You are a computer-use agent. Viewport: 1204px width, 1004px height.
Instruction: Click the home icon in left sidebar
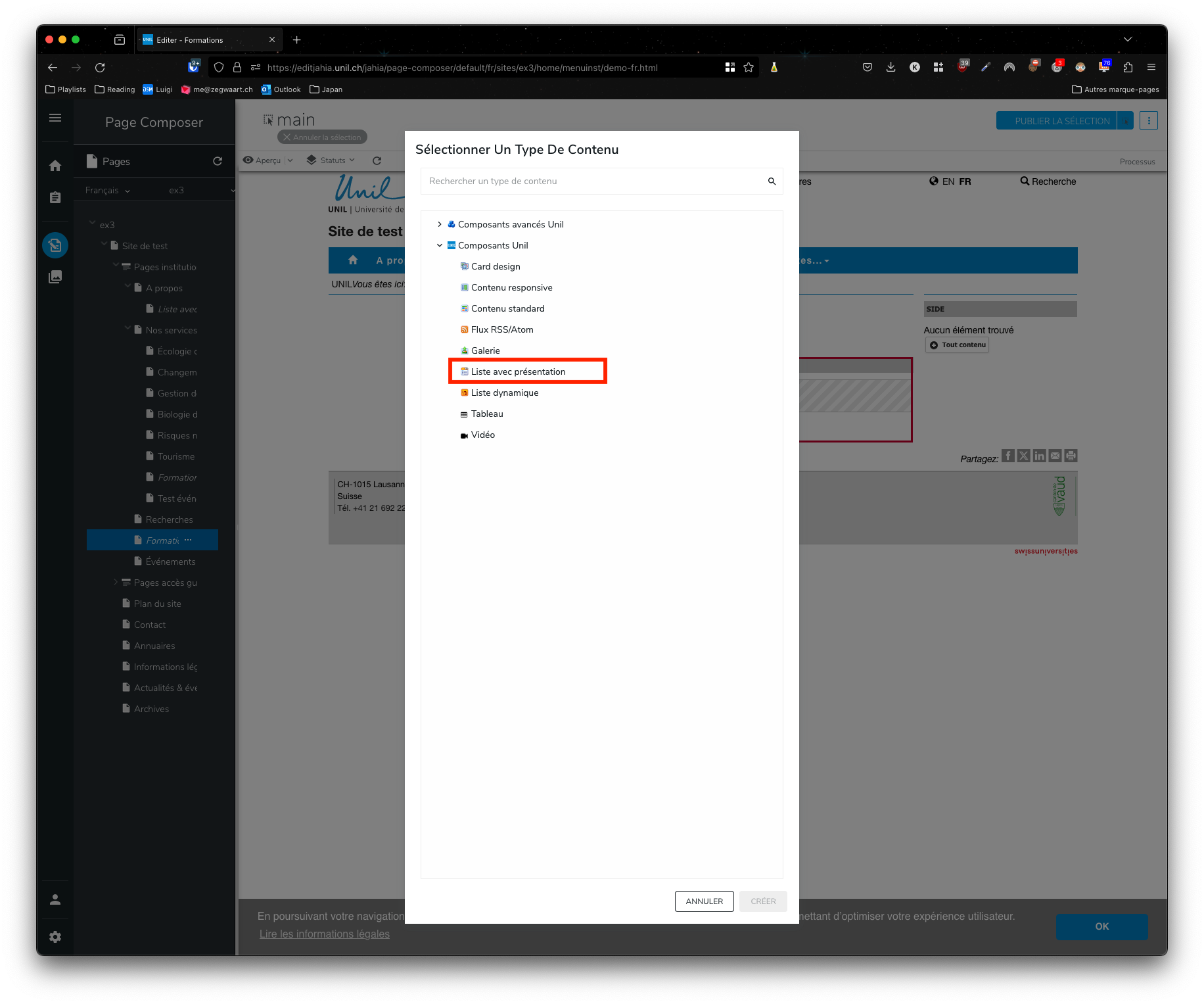pos(55,166)
